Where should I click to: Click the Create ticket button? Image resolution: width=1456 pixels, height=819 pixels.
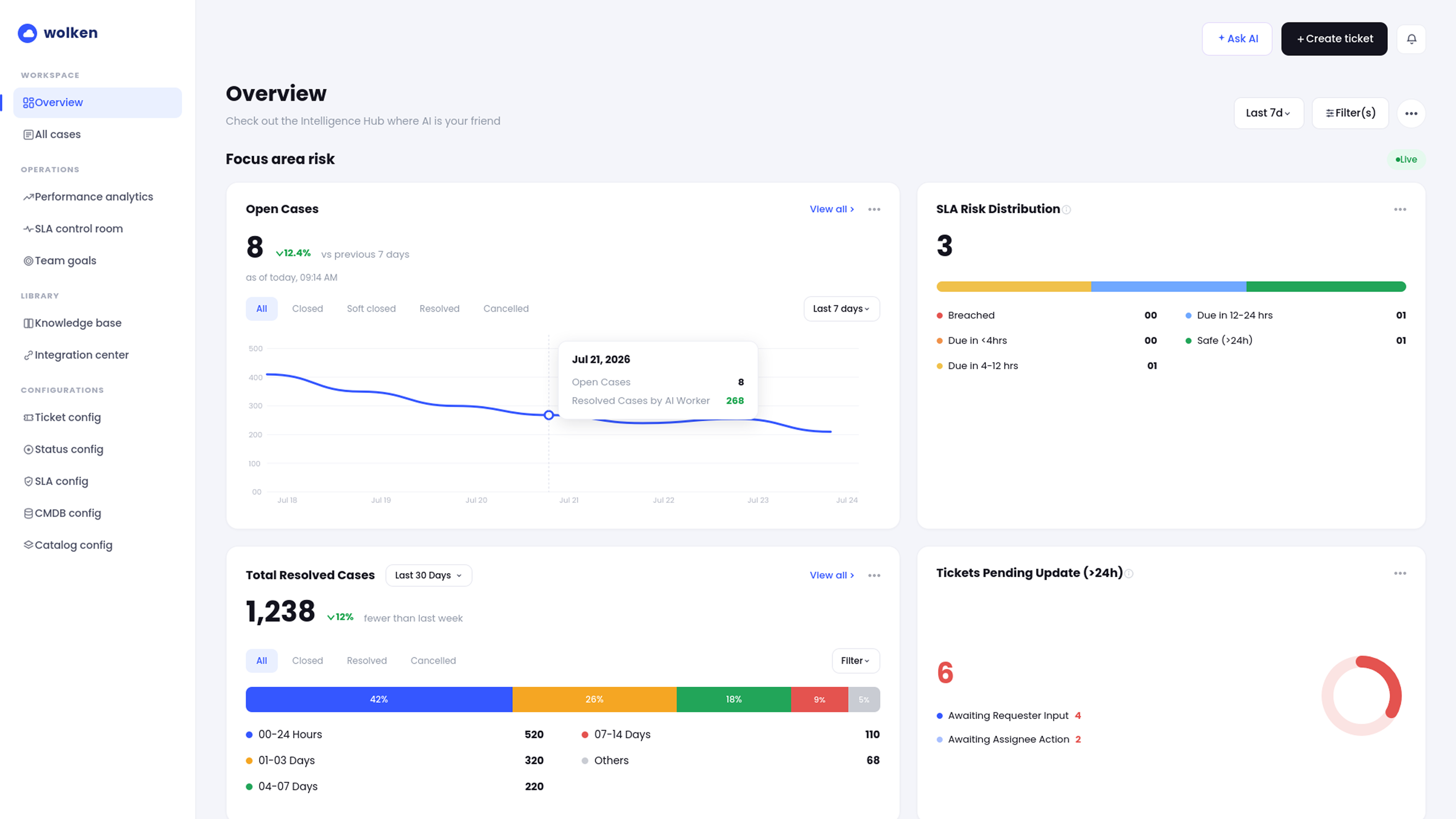1334,39
